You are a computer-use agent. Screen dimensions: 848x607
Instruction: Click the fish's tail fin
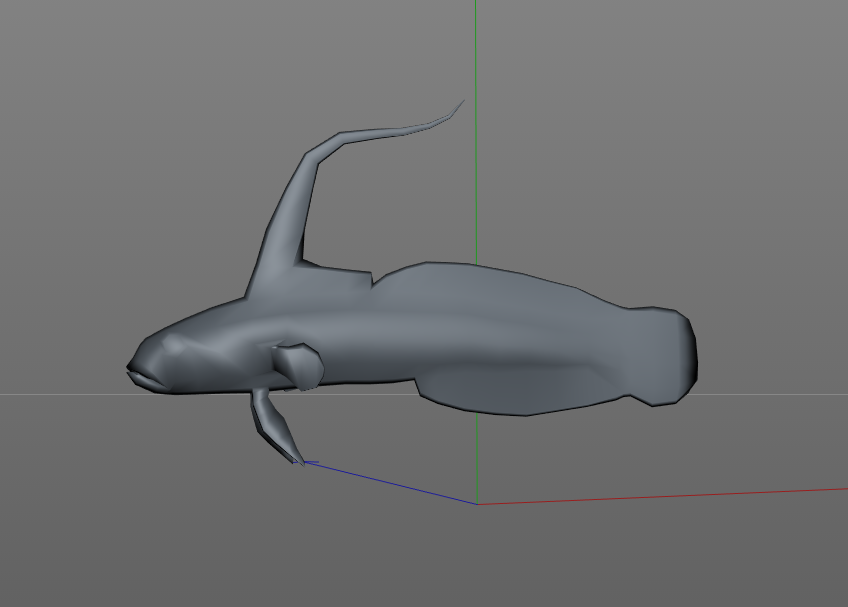[662, 356]
